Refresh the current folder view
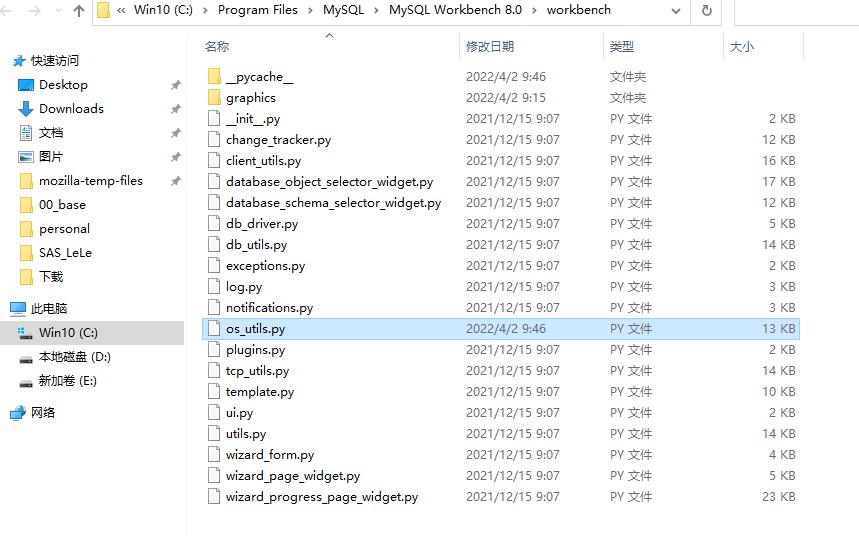 click(706, 10)
